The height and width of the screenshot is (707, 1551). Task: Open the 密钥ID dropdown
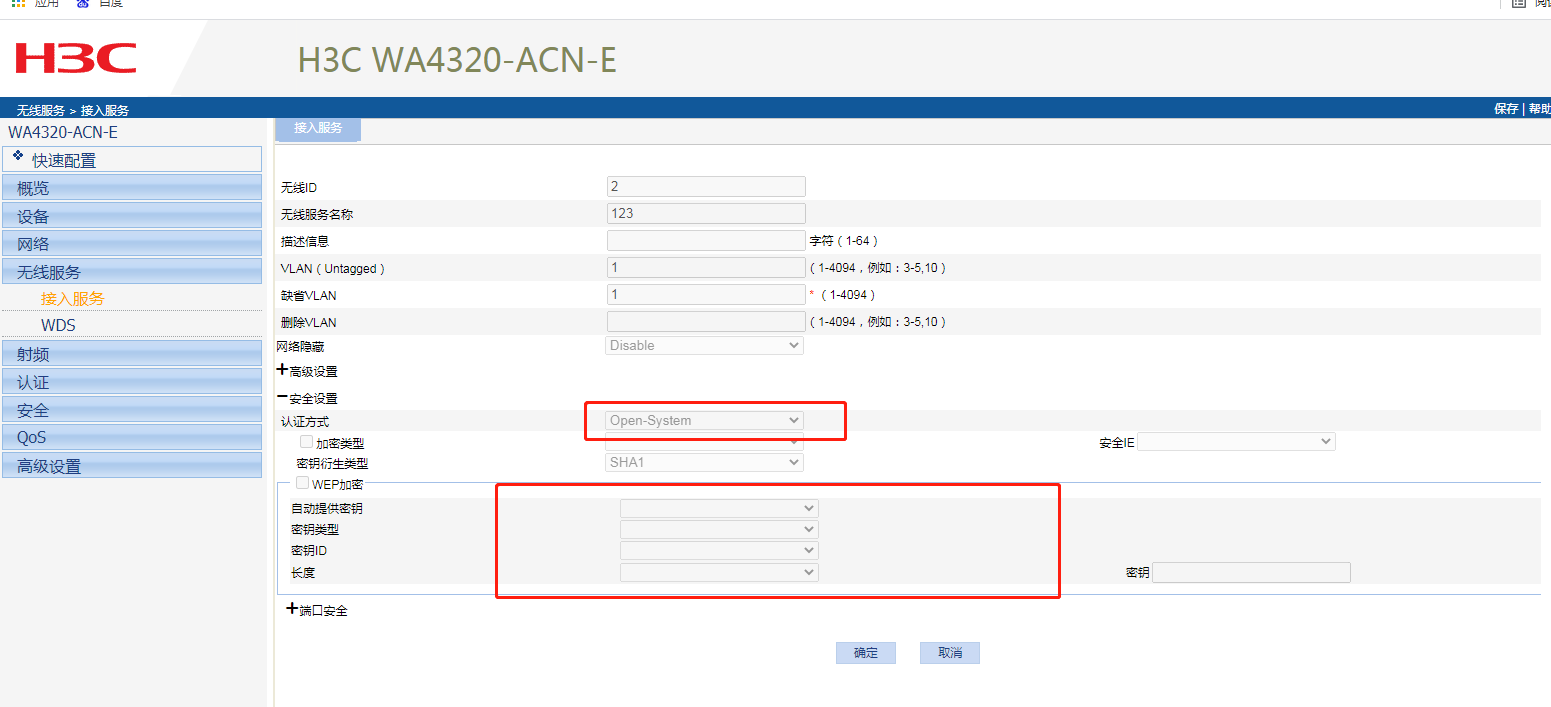[719, 550]
